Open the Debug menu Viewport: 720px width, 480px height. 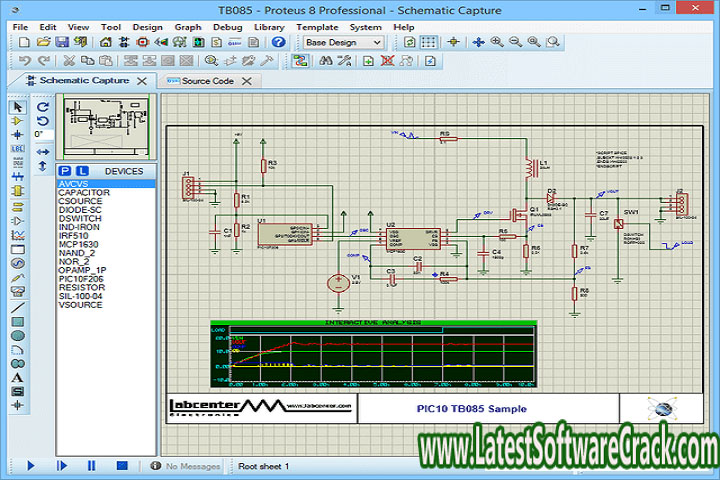coord(227,26)
